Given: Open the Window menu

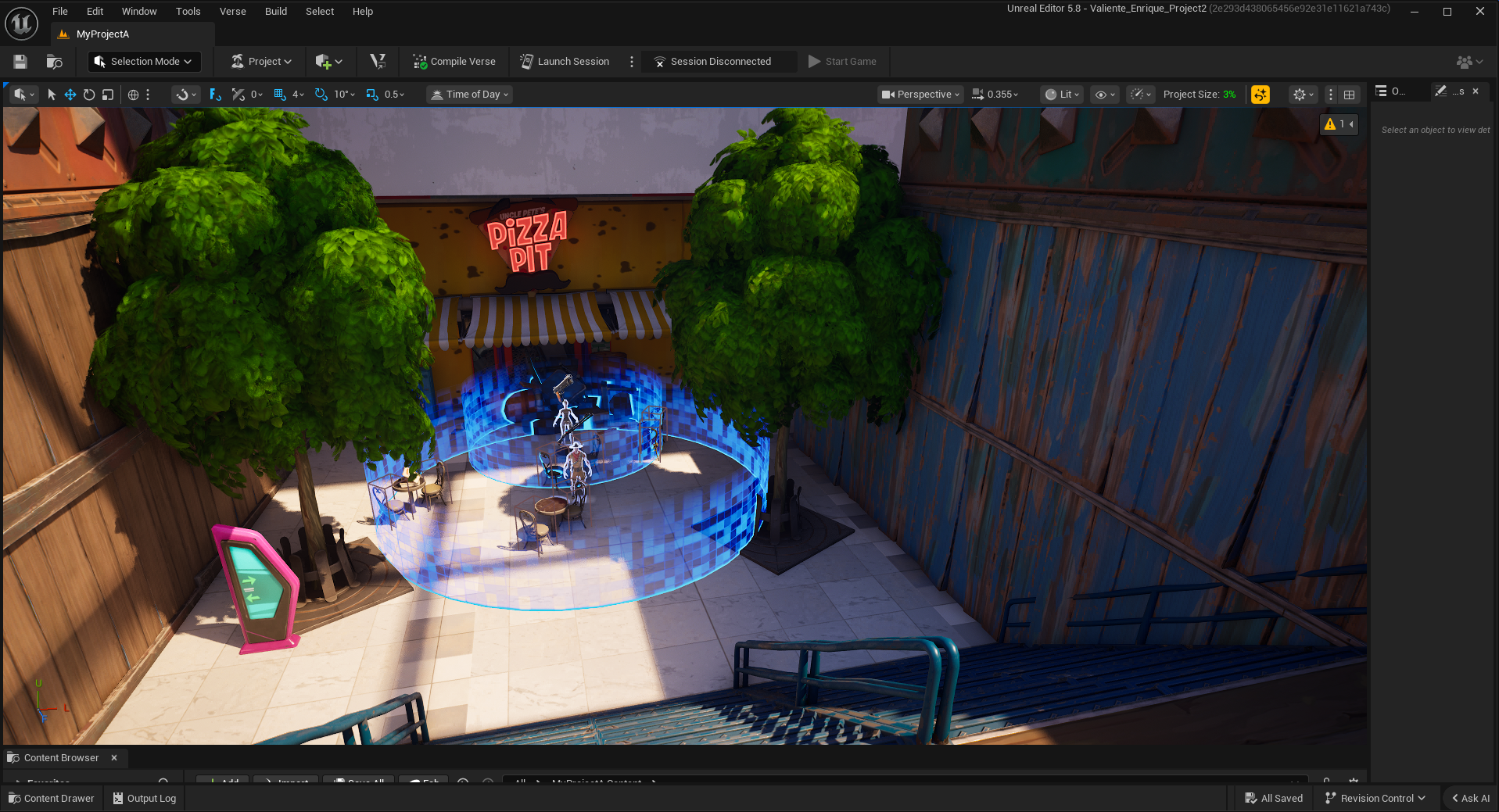Looking at the screenshot, I should 139,12.
